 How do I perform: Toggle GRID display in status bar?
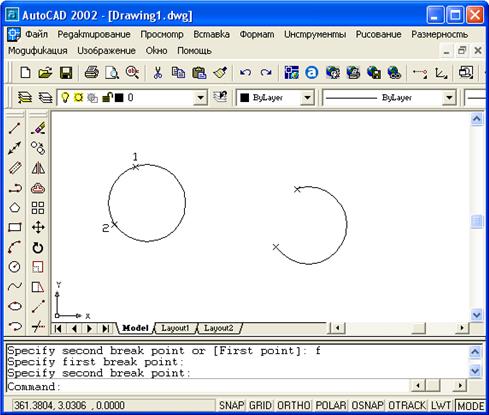(260, 405)
